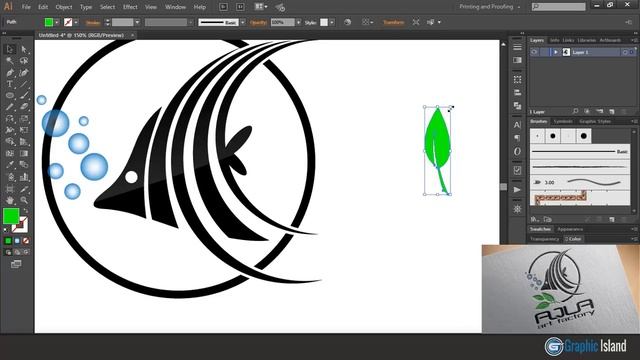The height and width of the screenshot is (360, 640).
Task: Open the Paragraph panel icon in dock
Action: 517,138
